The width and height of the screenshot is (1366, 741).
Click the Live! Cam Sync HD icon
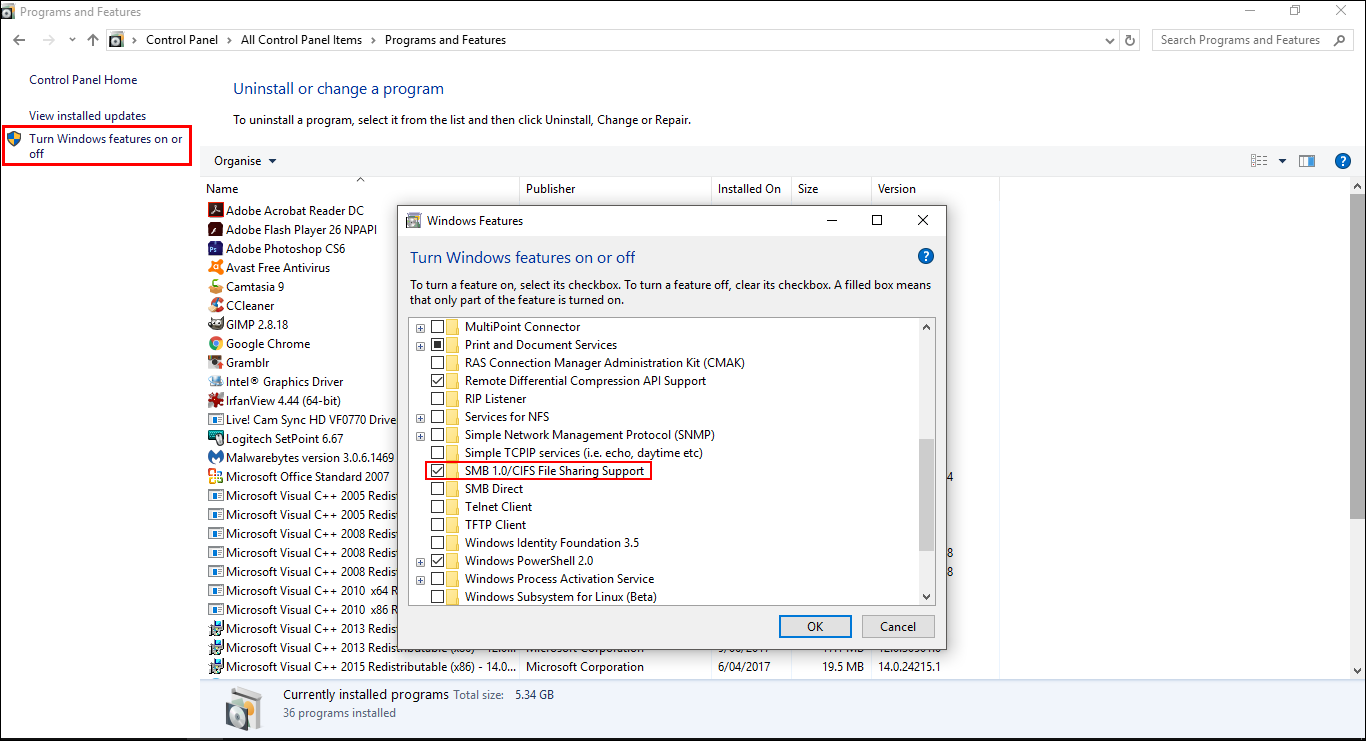(215, 420)
